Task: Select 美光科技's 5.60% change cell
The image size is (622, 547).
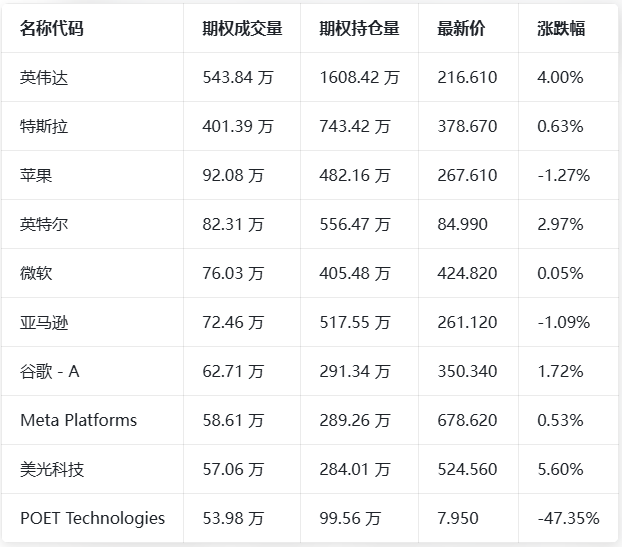Action: coord(560,470)
